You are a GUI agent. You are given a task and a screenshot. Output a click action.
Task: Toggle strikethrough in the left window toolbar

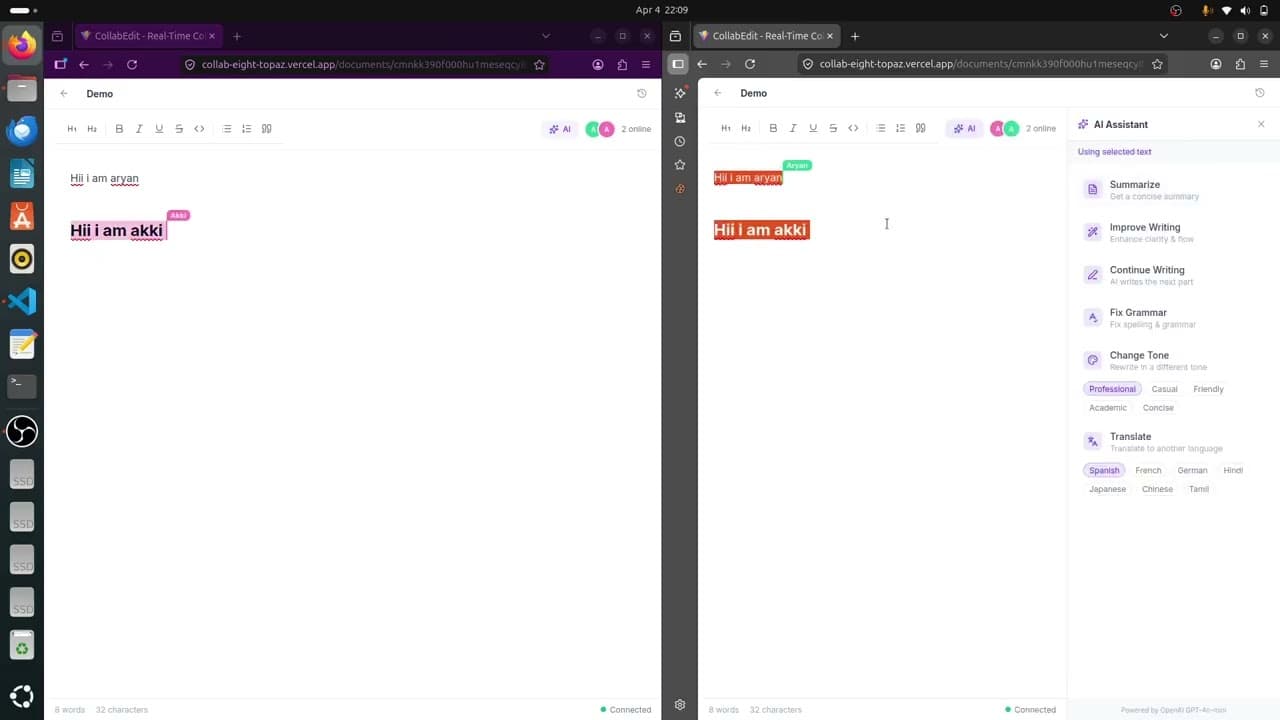tap(179, 129)
